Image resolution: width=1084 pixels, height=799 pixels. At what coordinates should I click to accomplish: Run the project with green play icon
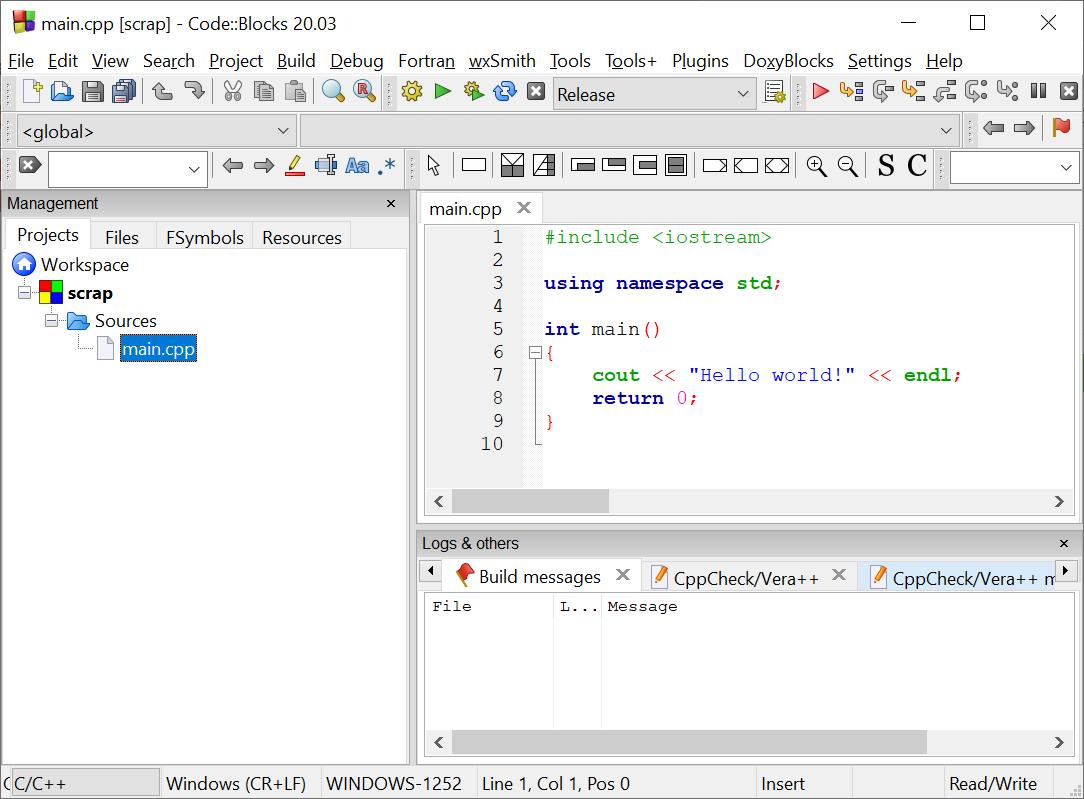click(x=443, y=92)
